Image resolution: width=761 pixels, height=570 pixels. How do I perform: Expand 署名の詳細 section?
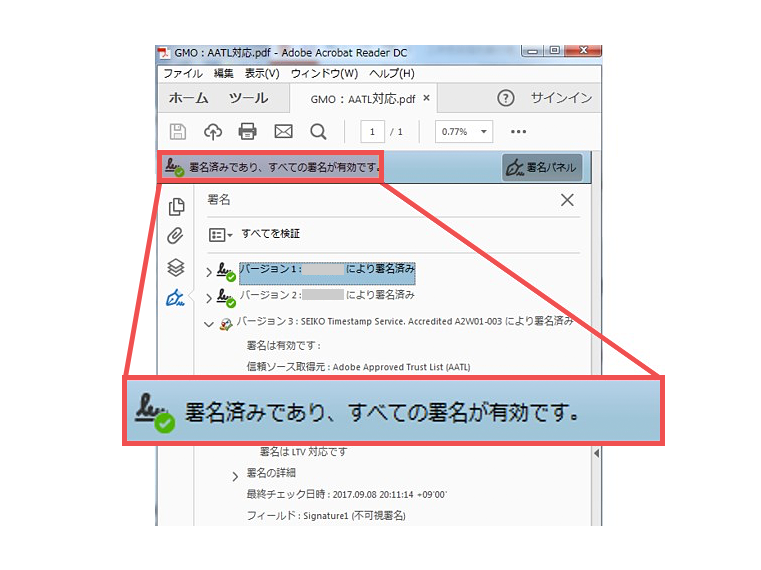tap(235, 476)
